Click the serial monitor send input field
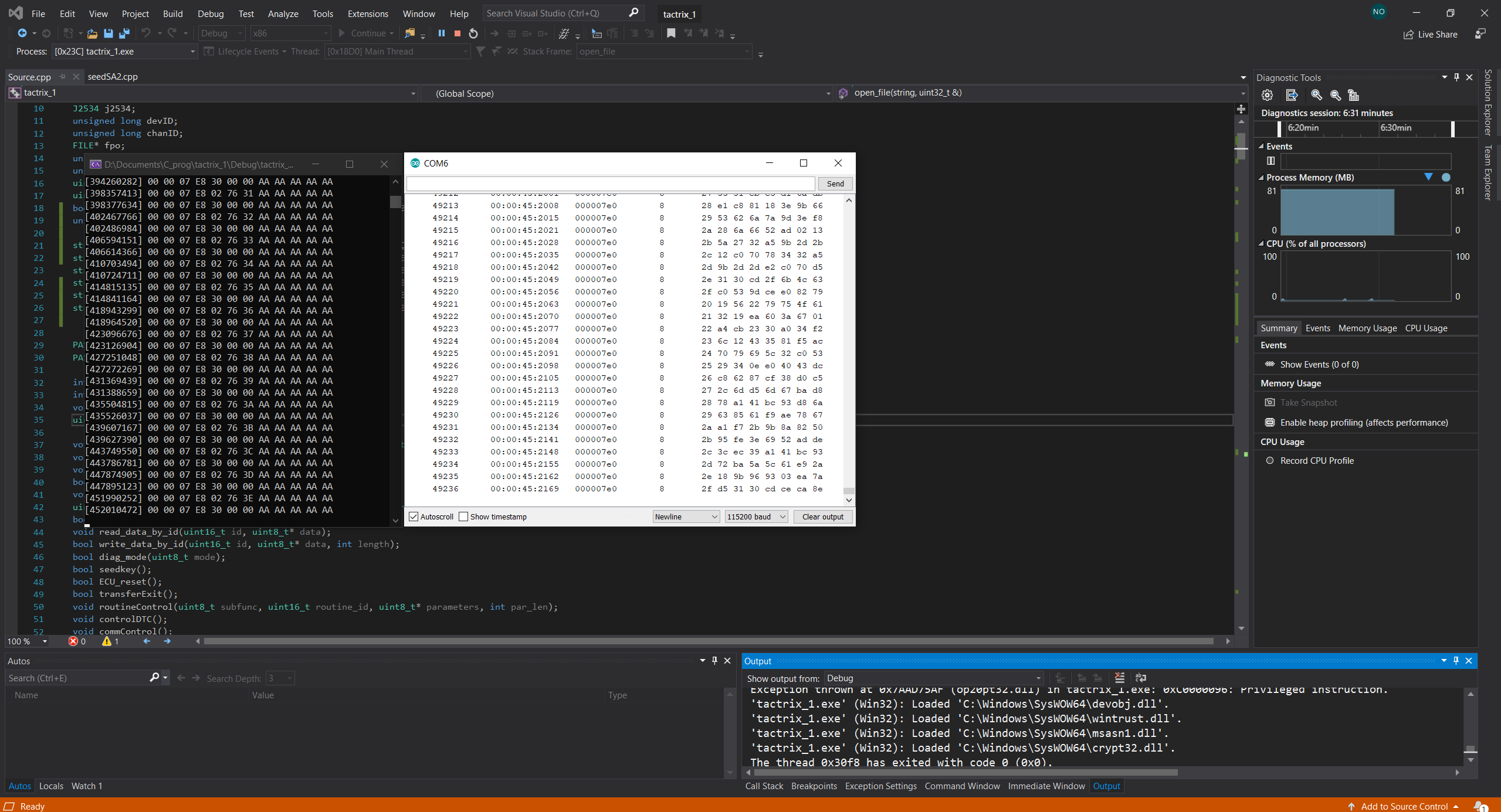 click(x=610, y=184)
